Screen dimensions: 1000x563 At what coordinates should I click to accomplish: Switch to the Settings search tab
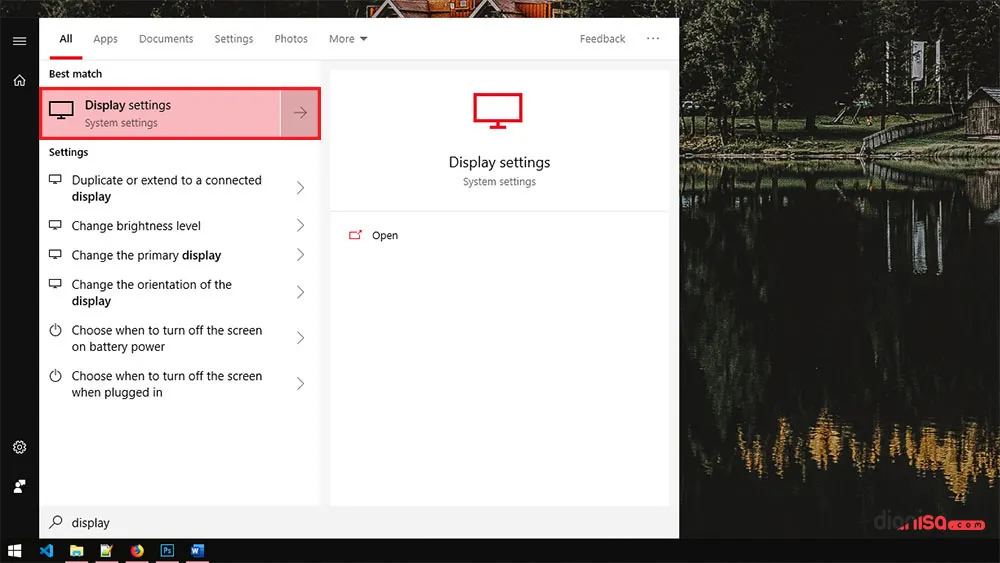click(233, 39)
